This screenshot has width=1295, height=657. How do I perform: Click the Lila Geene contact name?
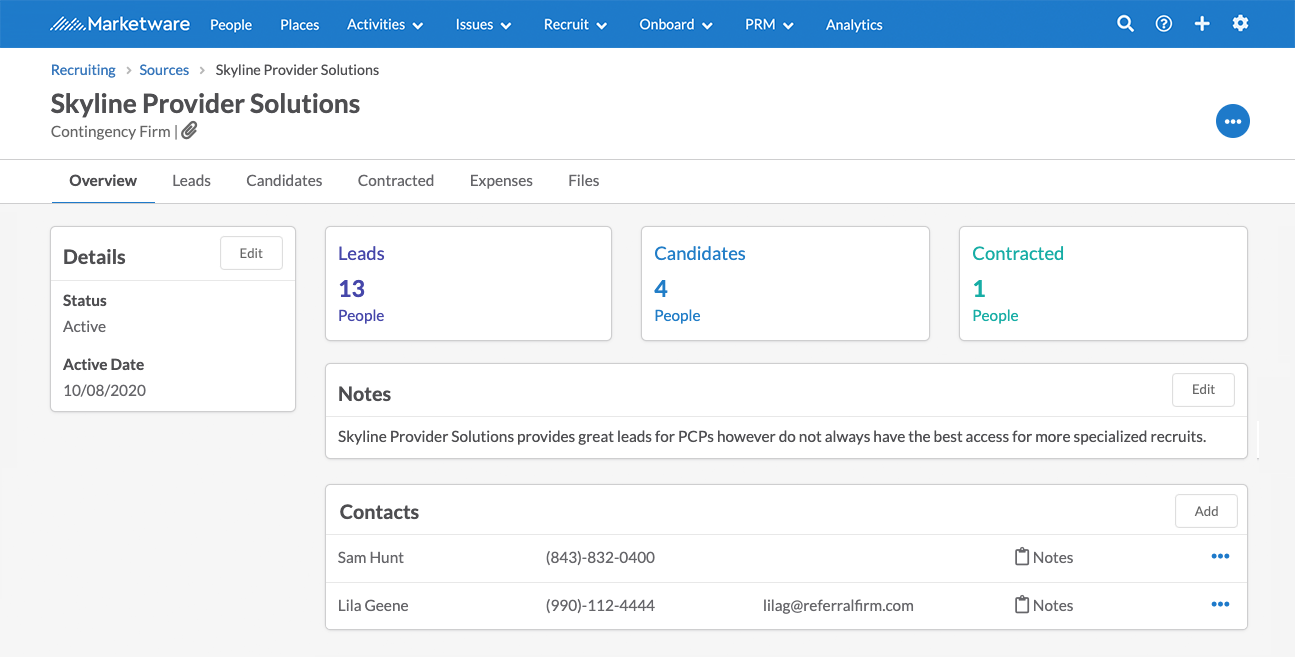coord(373,605)
